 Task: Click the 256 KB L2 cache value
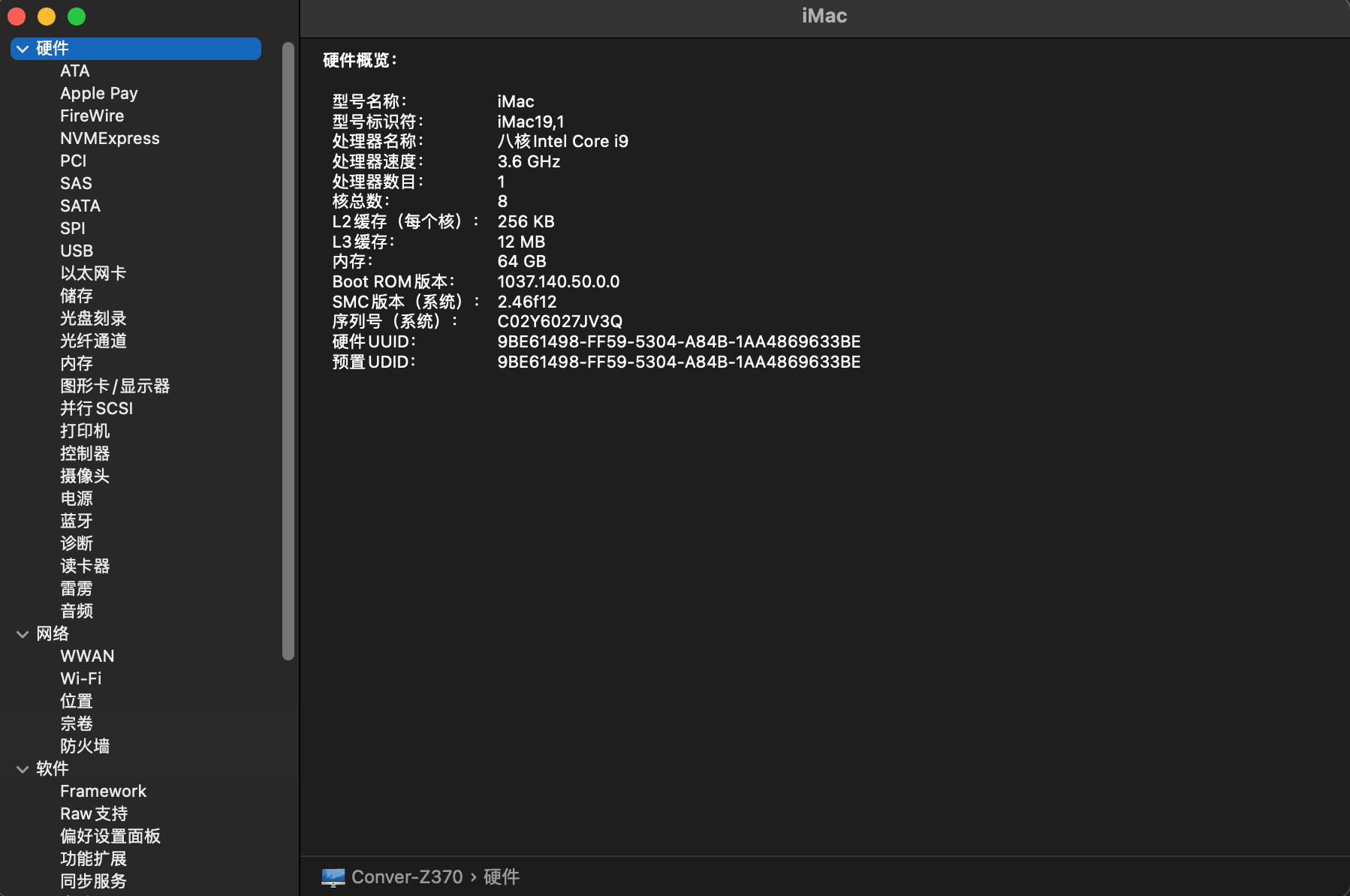526,222
